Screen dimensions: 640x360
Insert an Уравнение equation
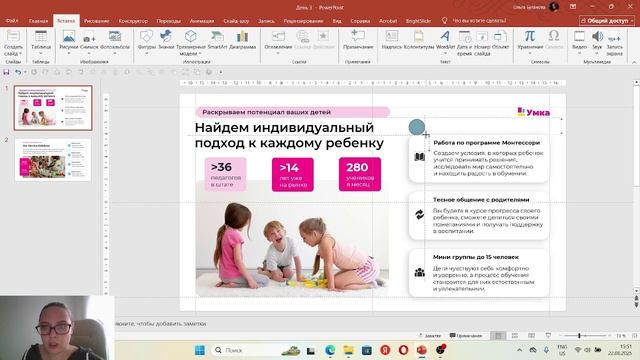tap(530, 41)
